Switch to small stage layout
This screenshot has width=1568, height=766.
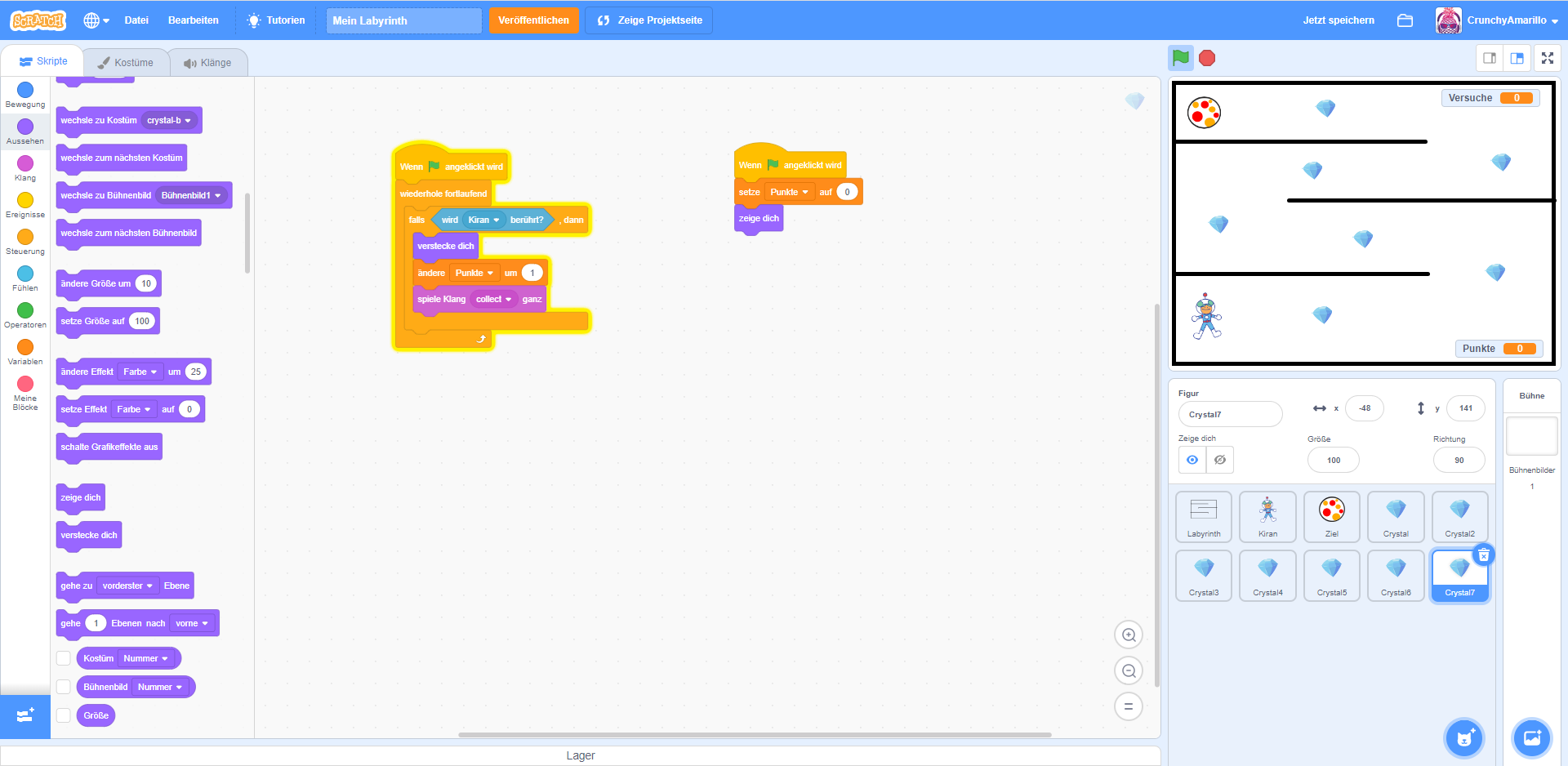(x=1490, y=58)
